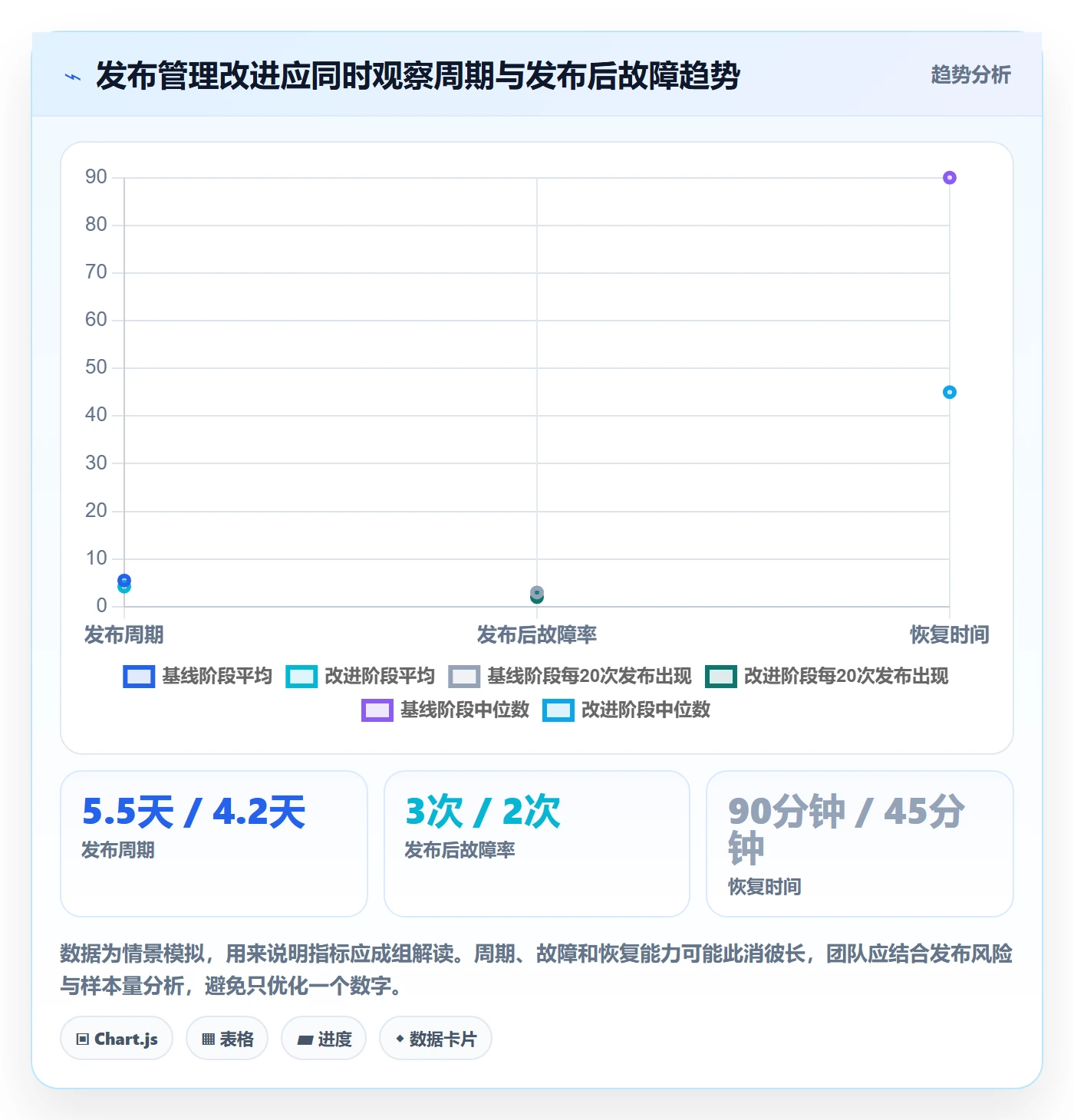Open the 数据卡片 tag
Viewport: 1074px width, 1120px height.
(436, 1039)
